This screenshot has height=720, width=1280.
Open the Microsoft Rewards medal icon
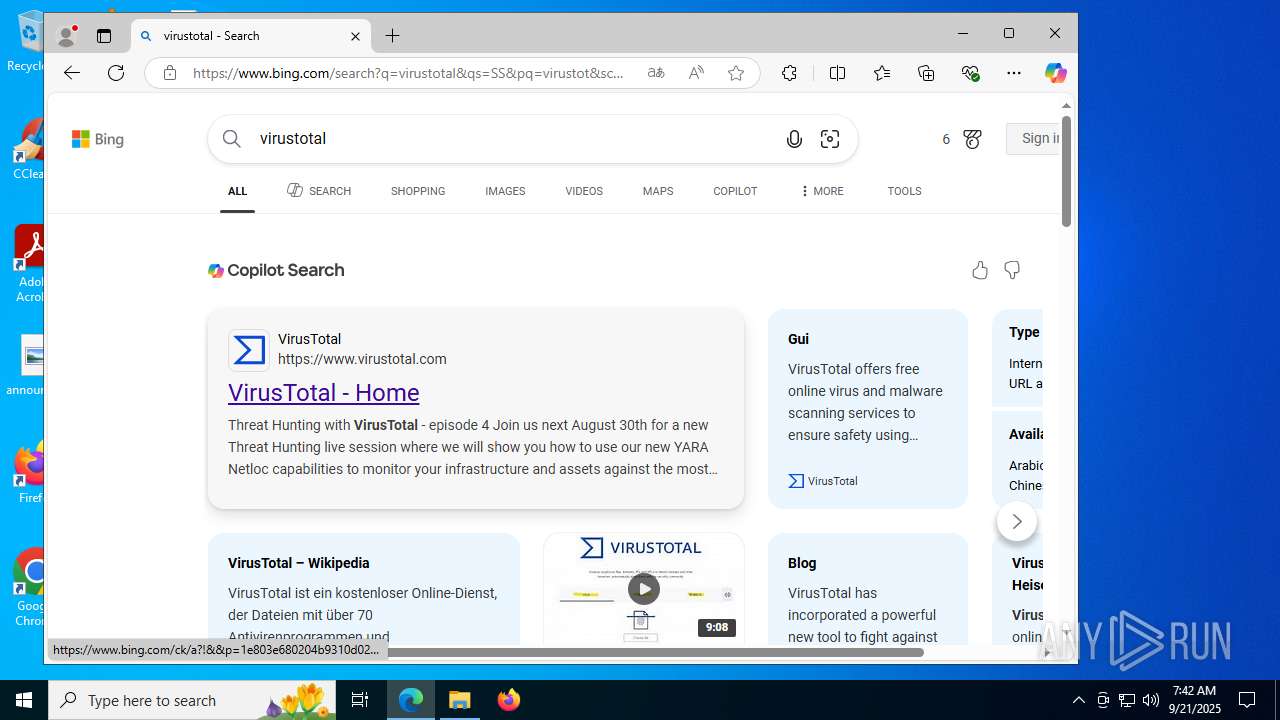coord(972,139)
